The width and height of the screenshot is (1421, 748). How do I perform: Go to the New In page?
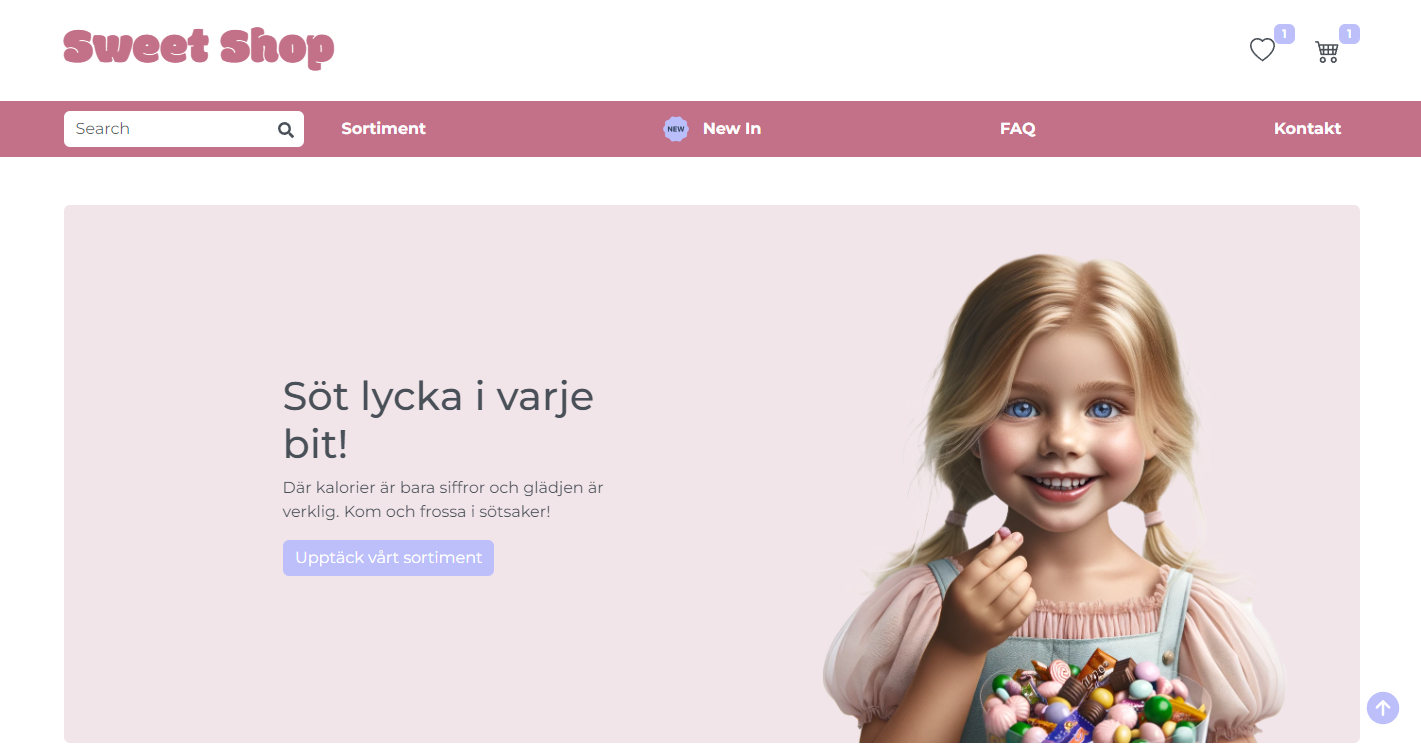(732, 128)
